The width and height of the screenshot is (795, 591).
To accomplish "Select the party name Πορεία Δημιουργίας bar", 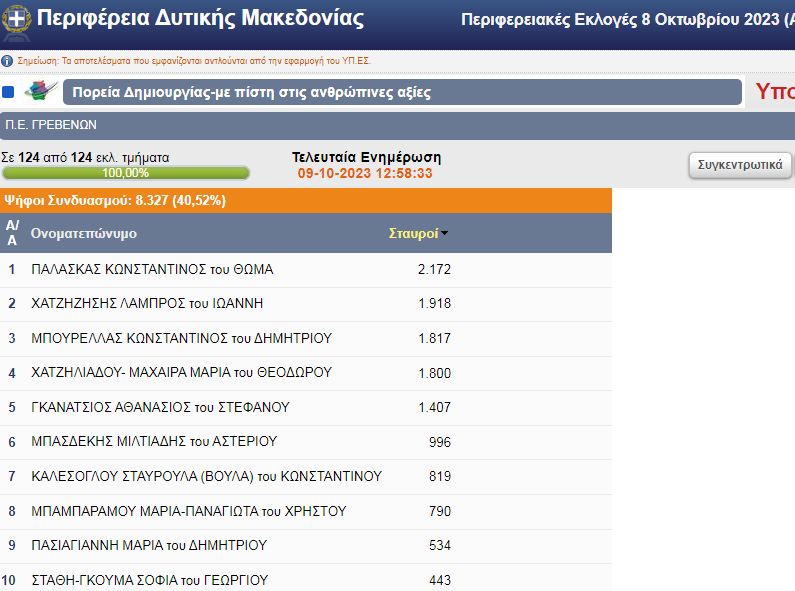I will (402, 92).
